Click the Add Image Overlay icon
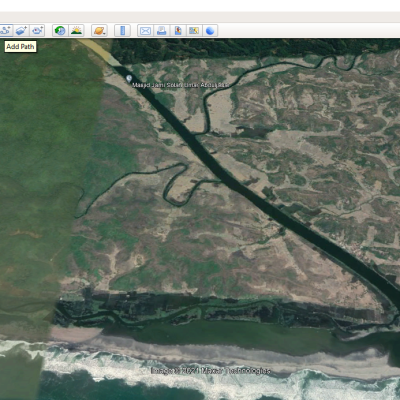 [21, 31]
